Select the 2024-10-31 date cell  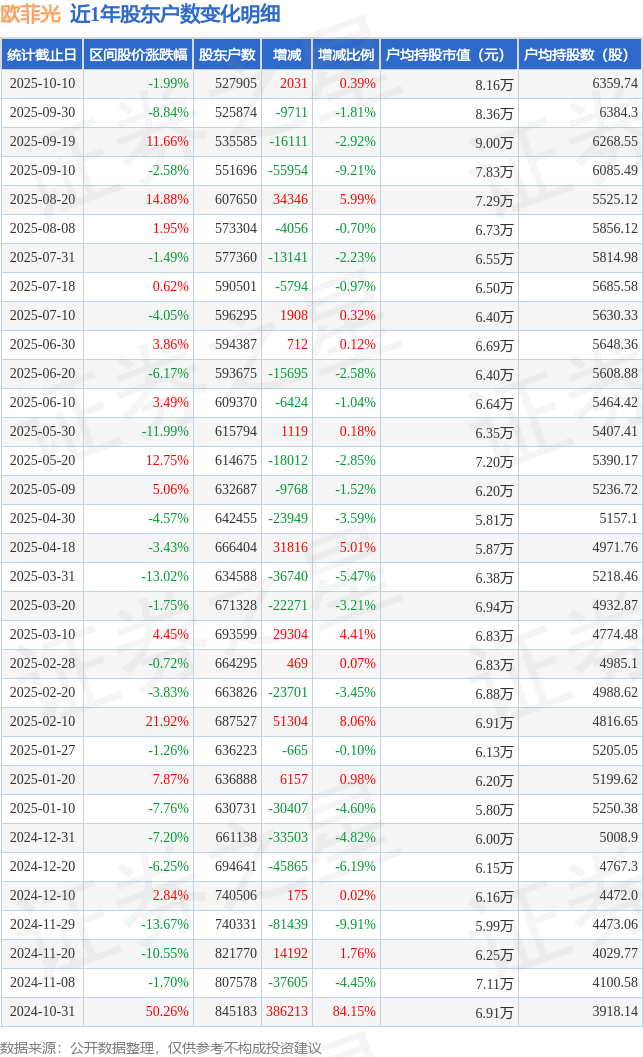coord(42,1012)
